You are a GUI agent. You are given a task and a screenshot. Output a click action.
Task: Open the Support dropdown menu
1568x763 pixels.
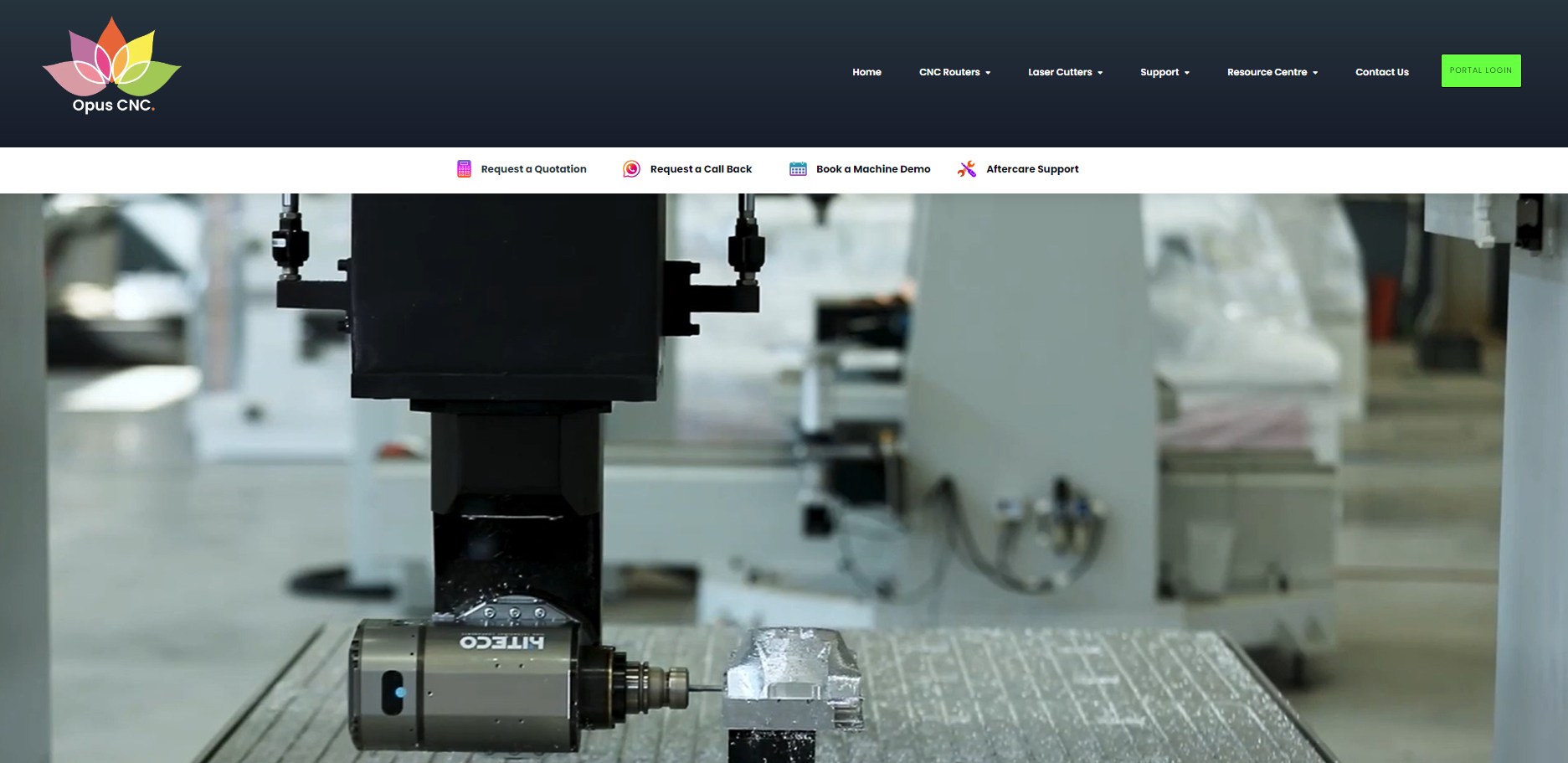pos(1159,72)
